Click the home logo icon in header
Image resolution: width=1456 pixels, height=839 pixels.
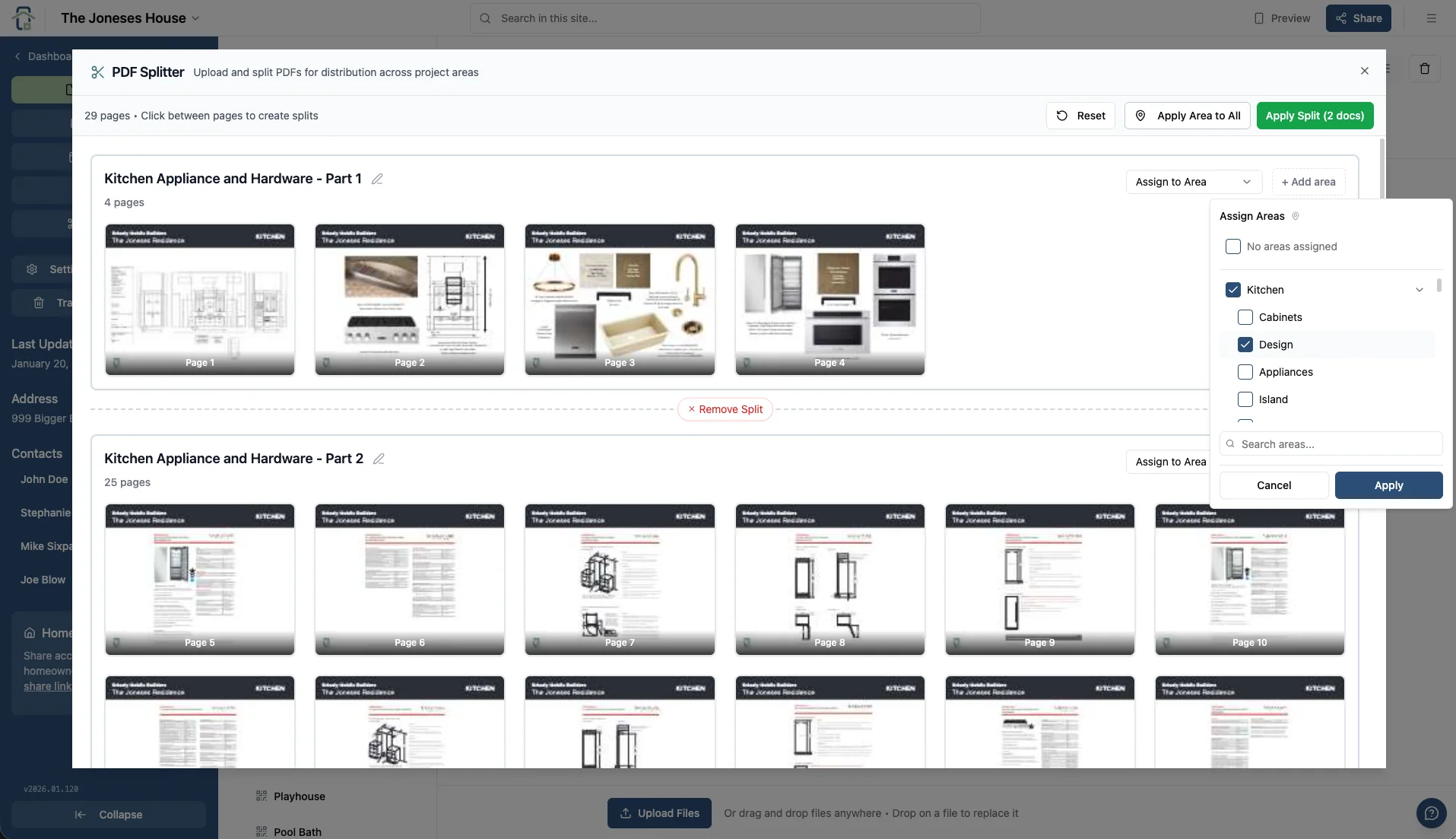tap(24, 18)
